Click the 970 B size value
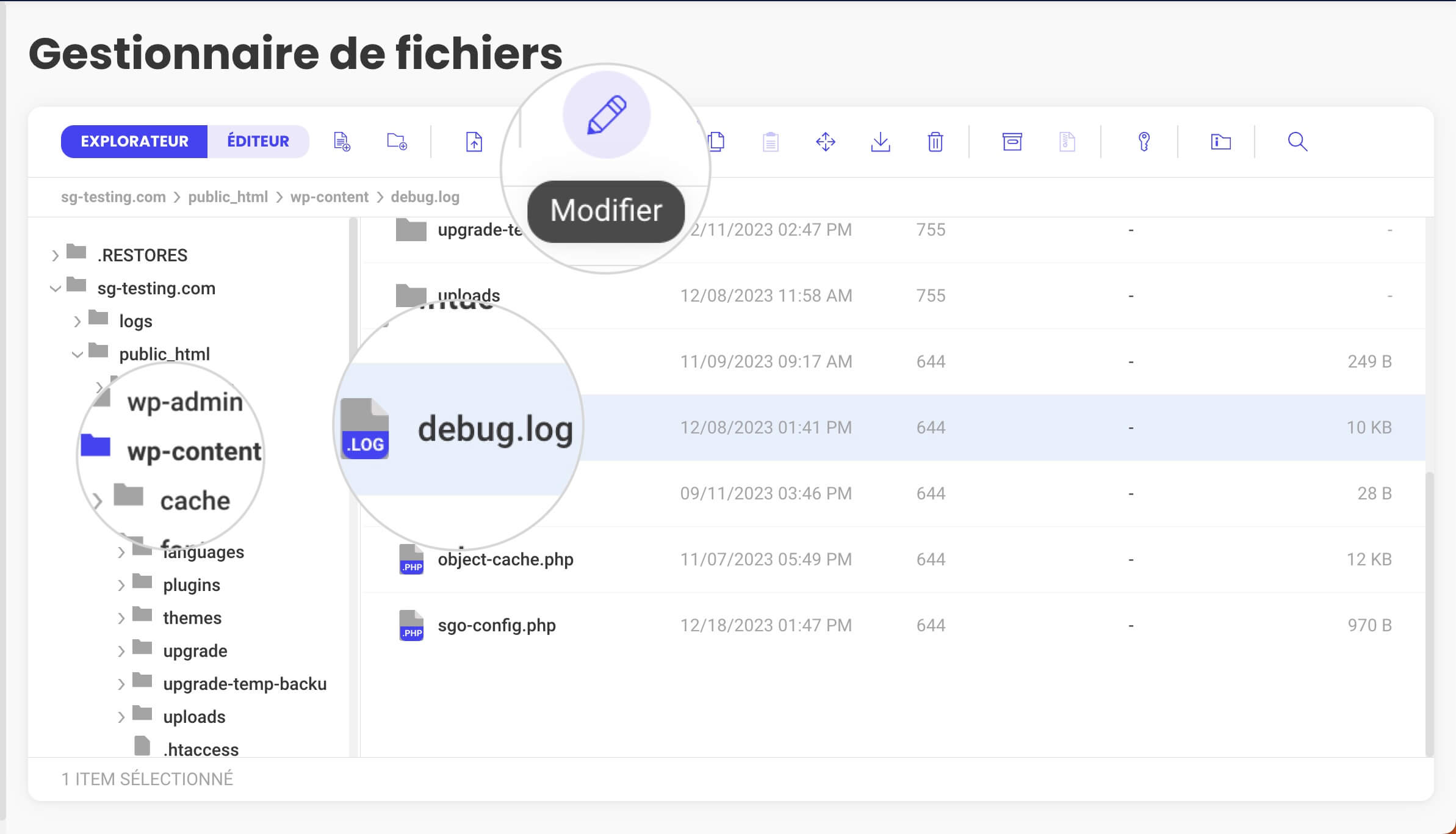 coord(1369,625)
